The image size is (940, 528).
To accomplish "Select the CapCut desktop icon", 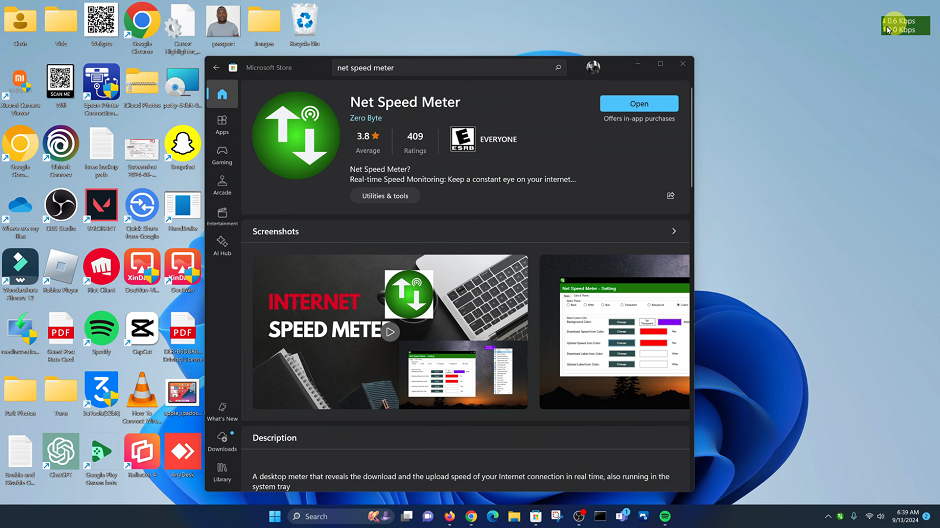I will tap(142, 333).
